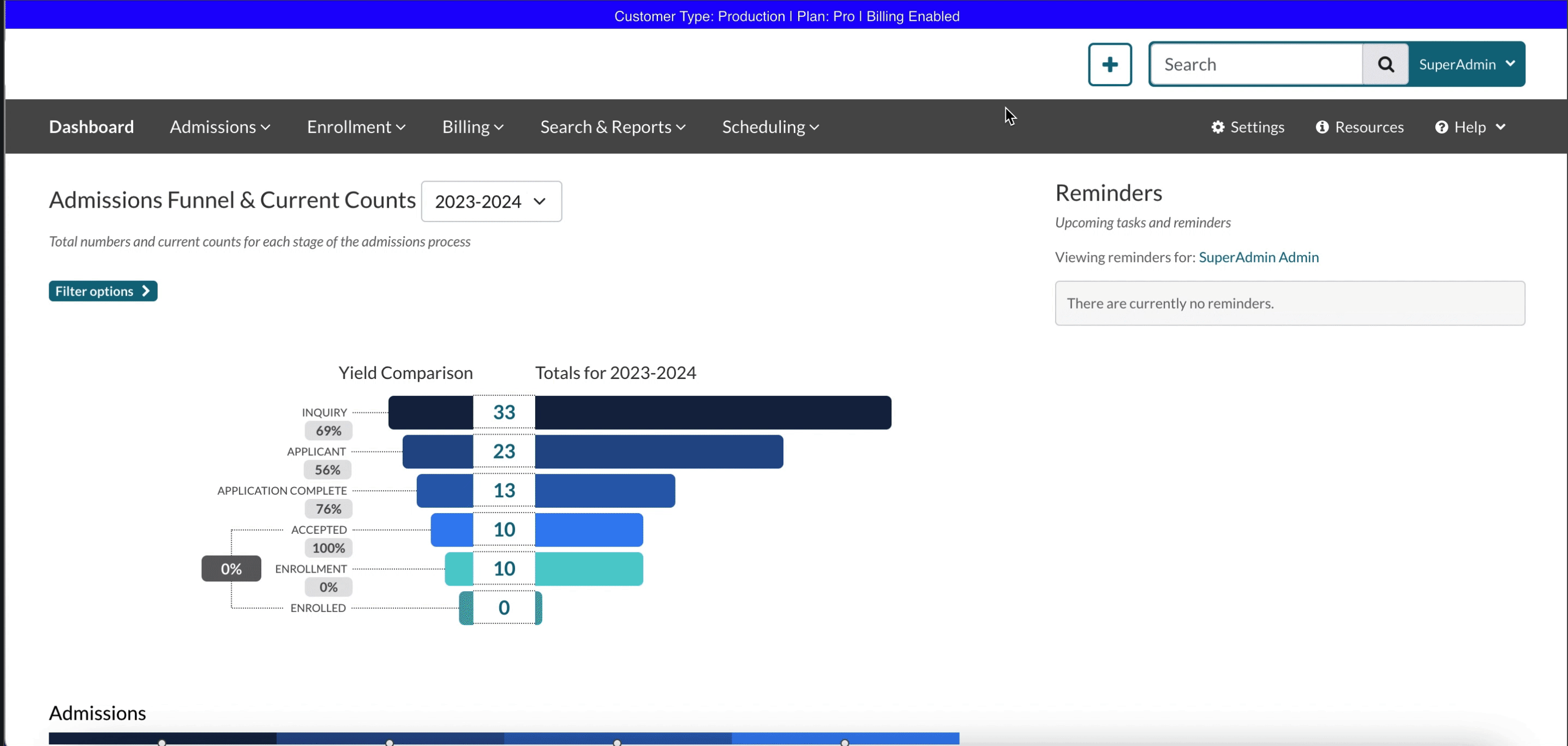The height and width of the screenshot is (746, 1568).
Task: Open Settings via the gear icon
Action: coord(1217,127)
